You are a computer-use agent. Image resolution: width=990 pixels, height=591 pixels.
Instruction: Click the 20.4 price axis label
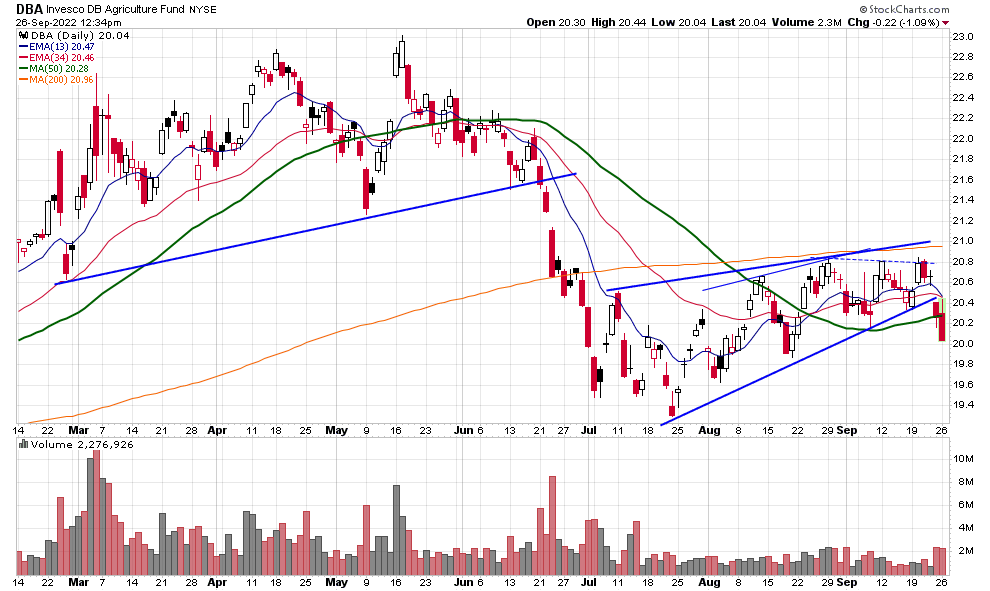962,302
